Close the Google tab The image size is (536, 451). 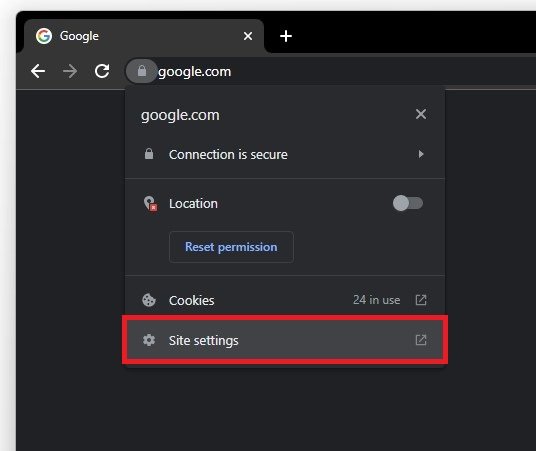point(248,36)
